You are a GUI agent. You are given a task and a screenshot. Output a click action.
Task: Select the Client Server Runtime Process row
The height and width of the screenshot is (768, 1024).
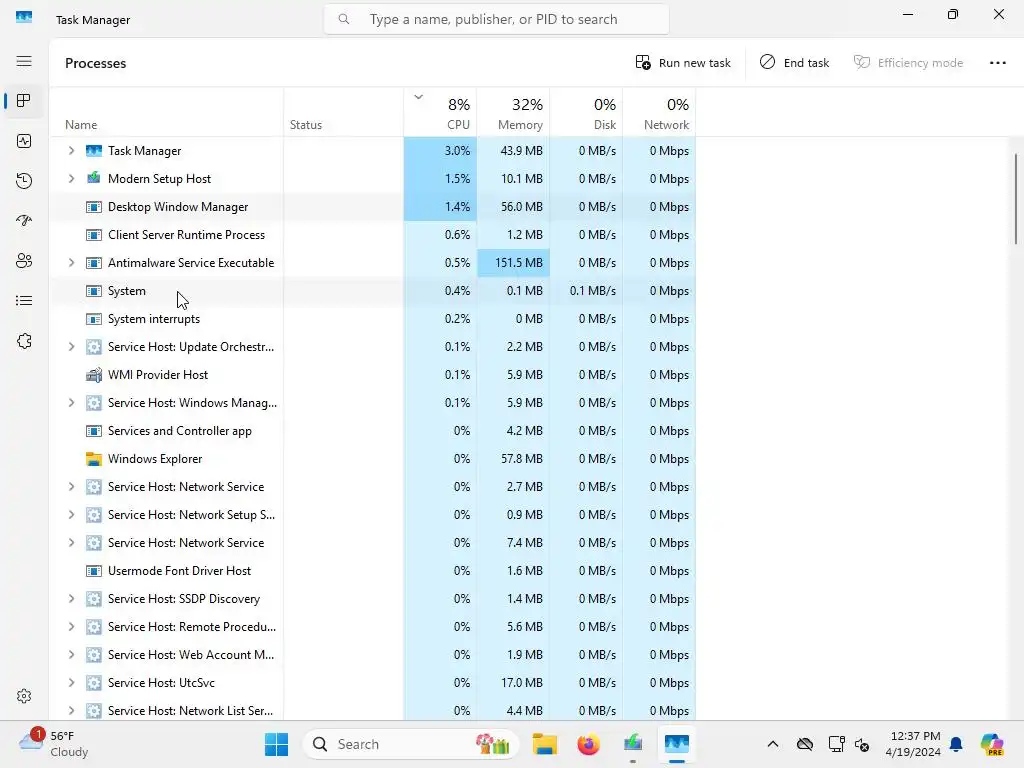click(x=372, y=235)
